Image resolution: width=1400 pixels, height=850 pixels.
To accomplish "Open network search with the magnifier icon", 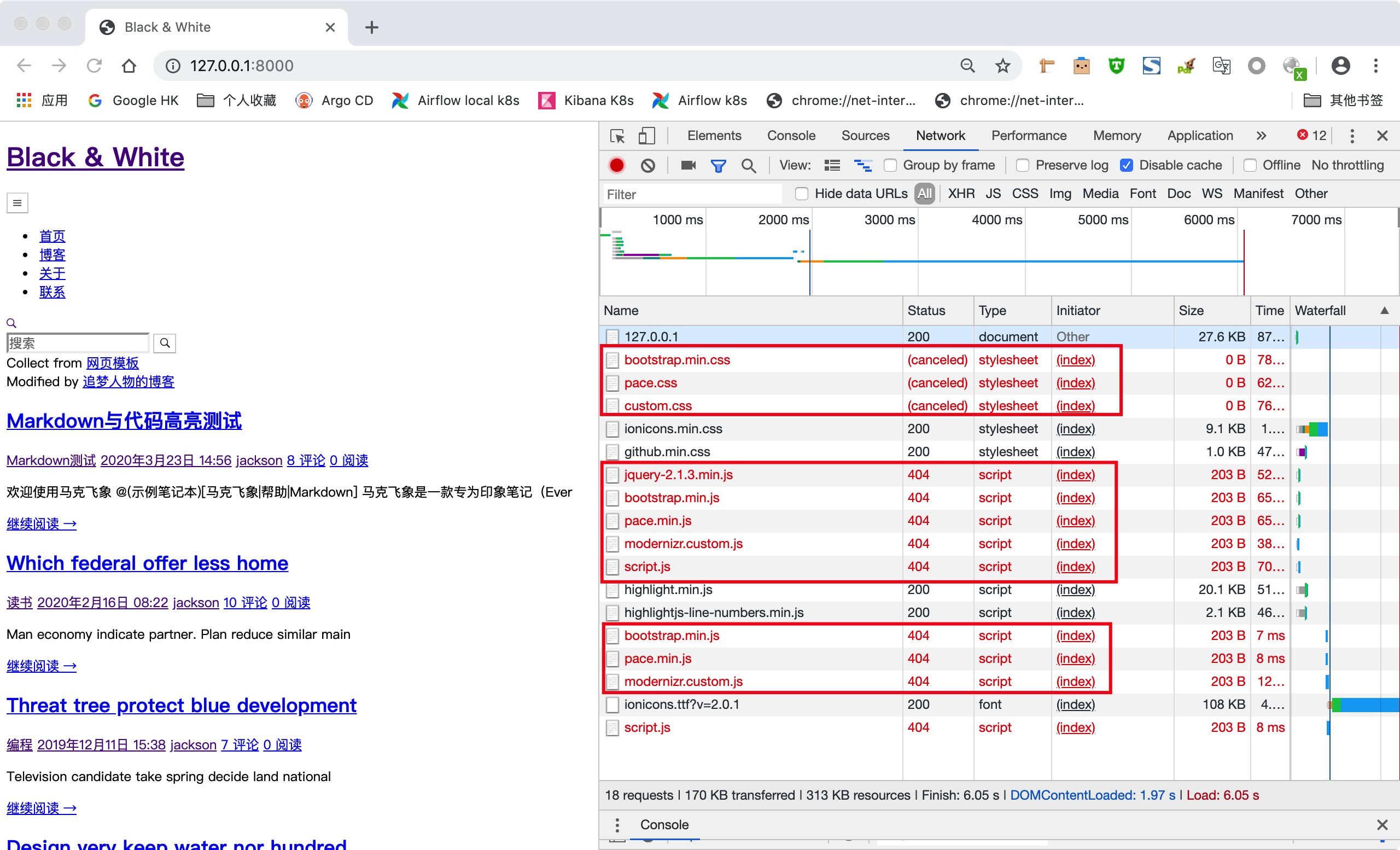I will point(748,165).
